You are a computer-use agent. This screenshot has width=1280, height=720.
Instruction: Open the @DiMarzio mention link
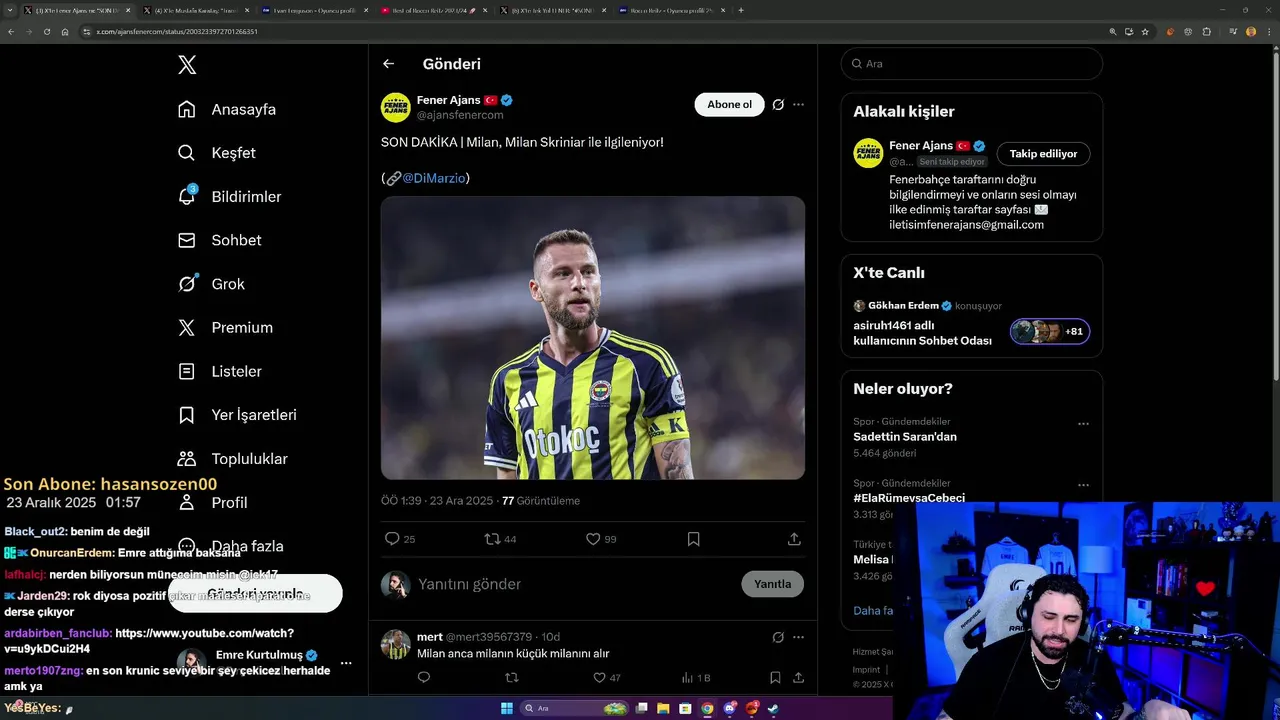point(434,178)
